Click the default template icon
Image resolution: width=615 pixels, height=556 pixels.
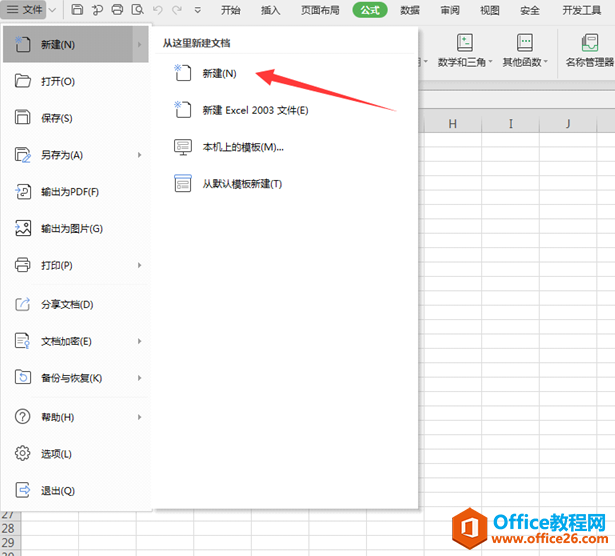183,184
